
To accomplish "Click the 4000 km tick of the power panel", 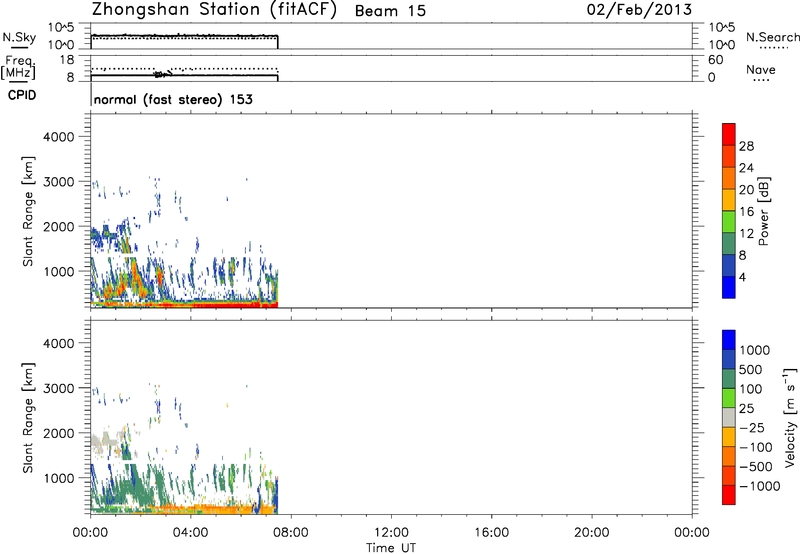I will tap(59, 137).
